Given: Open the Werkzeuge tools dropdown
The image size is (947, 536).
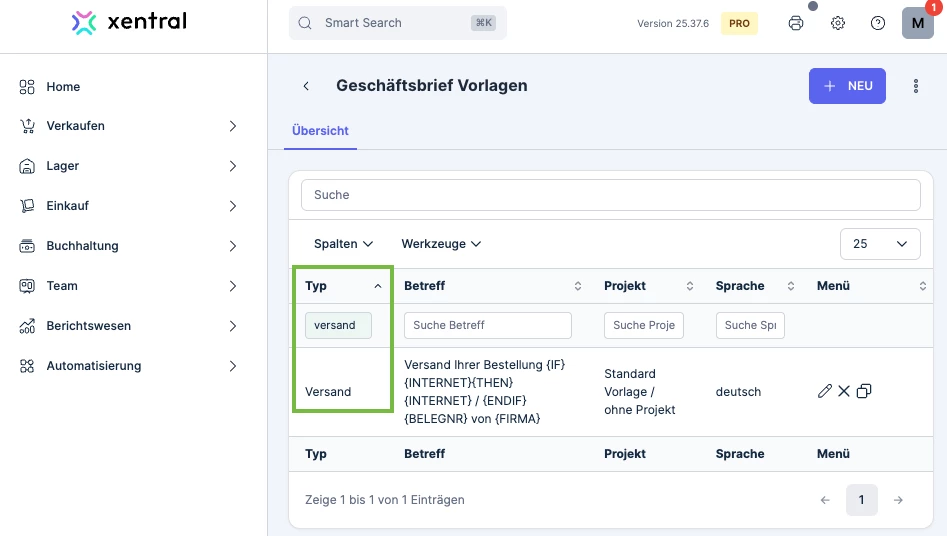Looking at the screenshot, I should coord(441,243).
